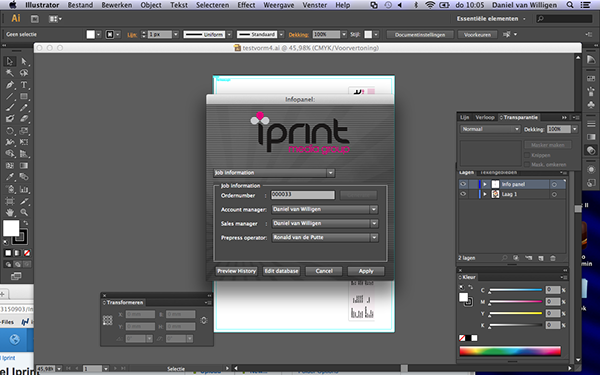The image size is (600, 375).
Task: Select the Selection tool arrow
Action: point(10,61)
